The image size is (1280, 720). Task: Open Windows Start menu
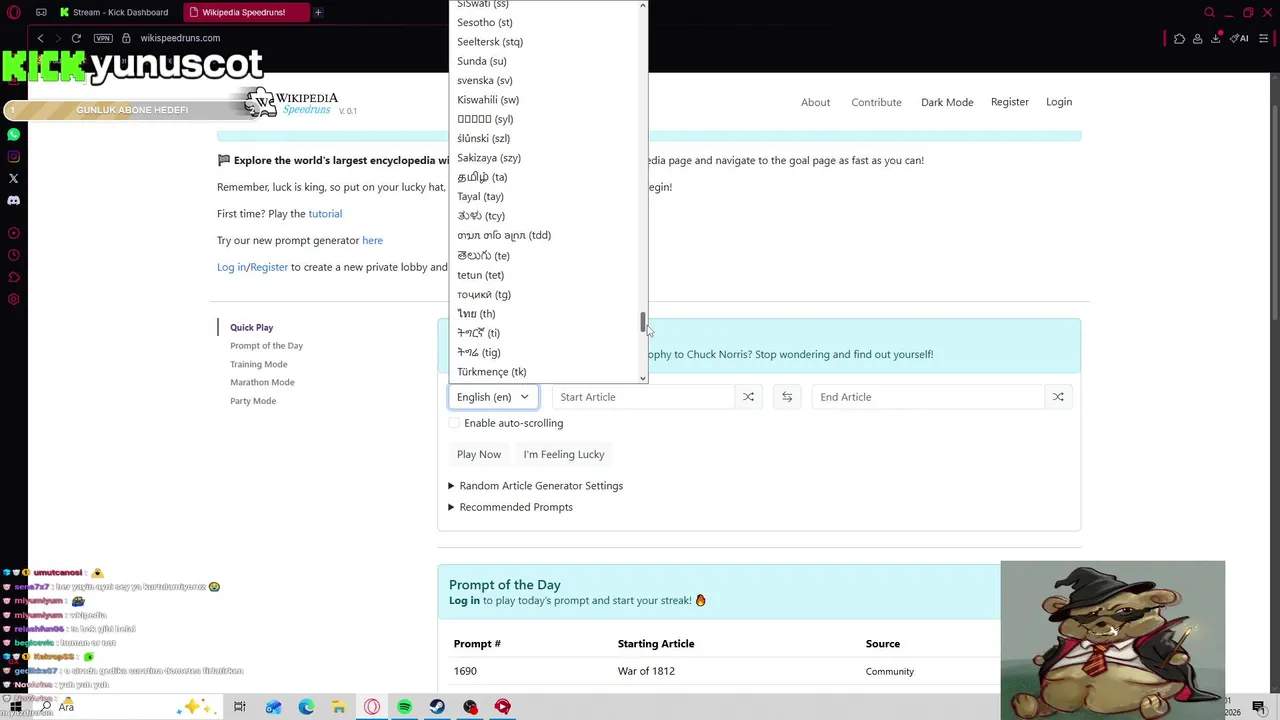click(x=16, y=707)
